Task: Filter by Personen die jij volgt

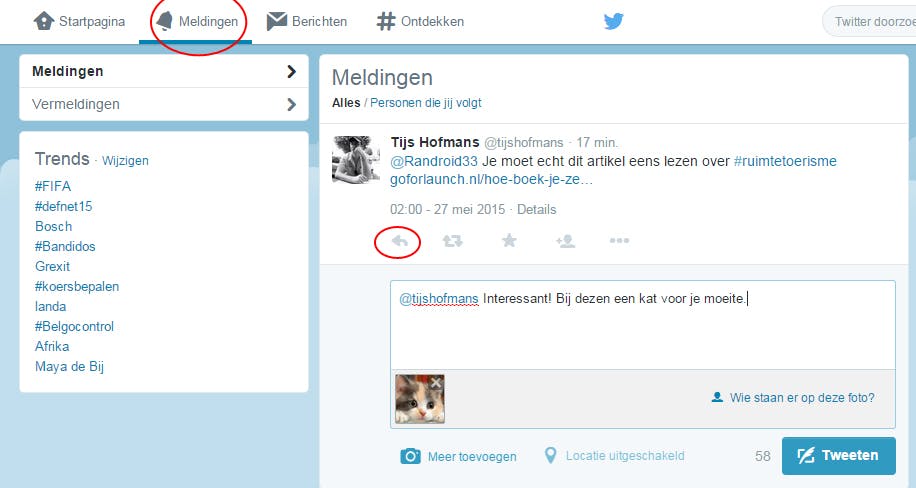Action: 426,103
